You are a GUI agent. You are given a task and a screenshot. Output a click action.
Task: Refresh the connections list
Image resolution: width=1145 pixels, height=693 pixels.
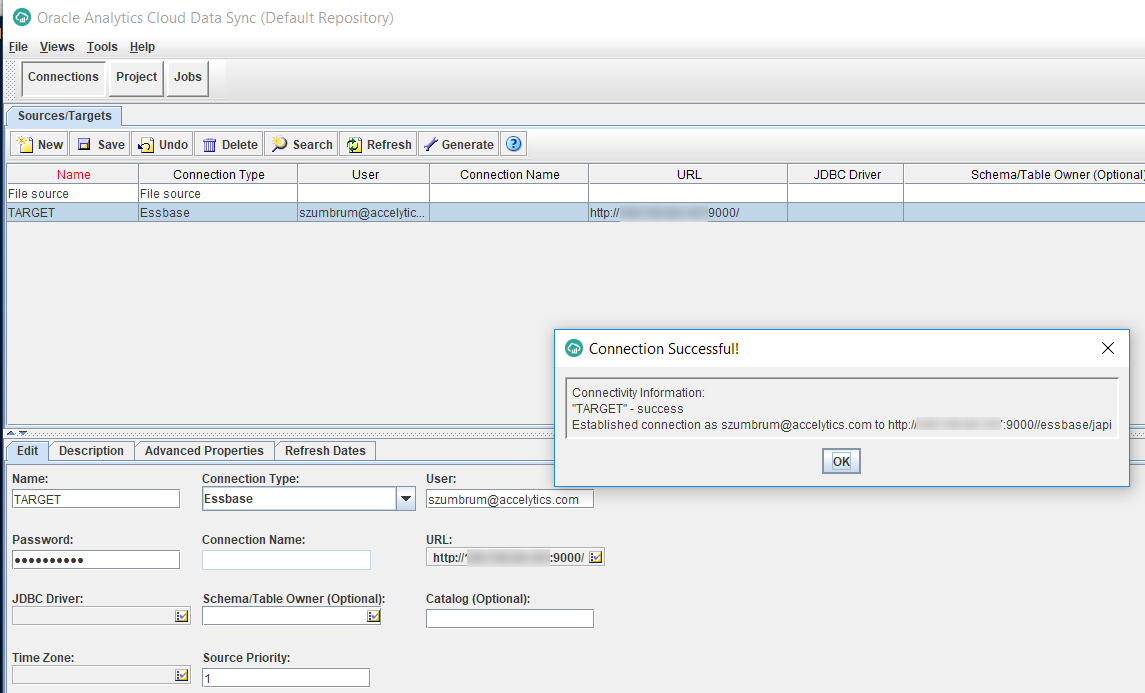[378, 145]
